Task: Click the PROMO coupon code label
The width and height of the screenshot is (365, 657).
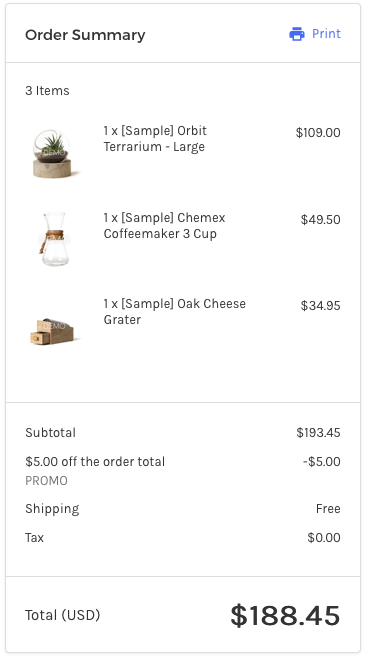Action: click(46, 481)
